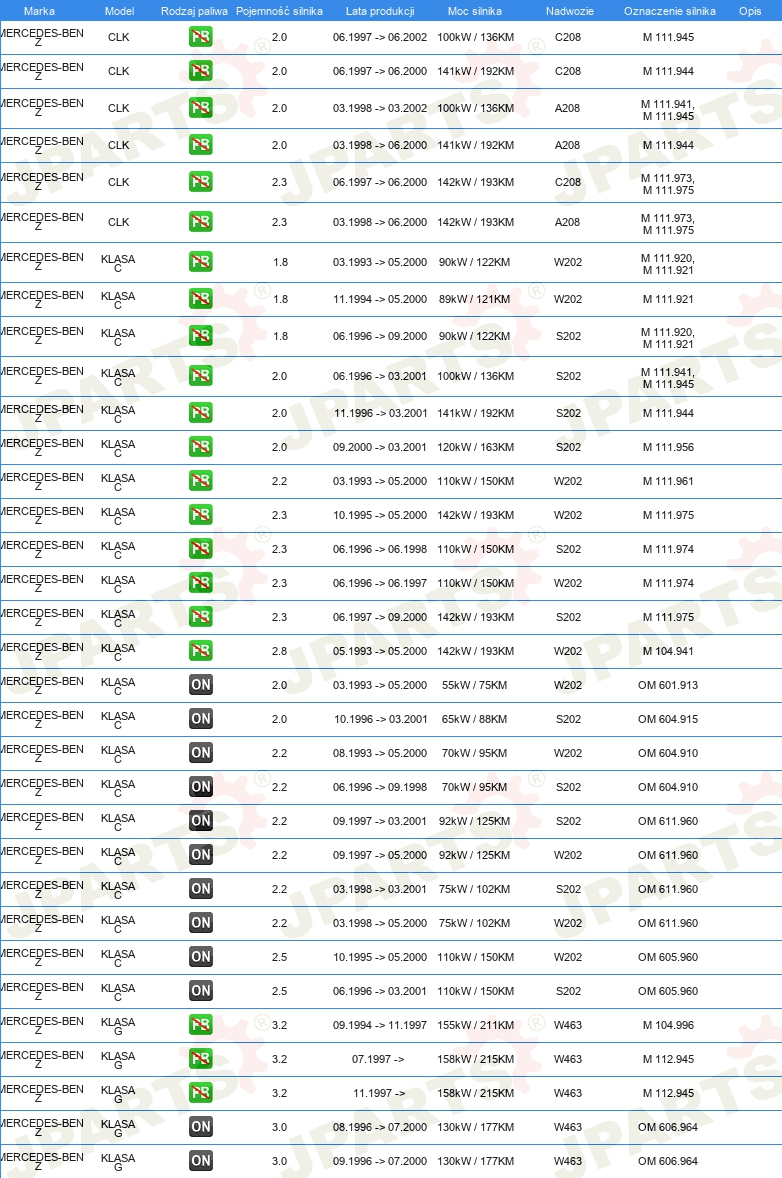Click the production years '11.1994 -> 05.2000'

380,299
